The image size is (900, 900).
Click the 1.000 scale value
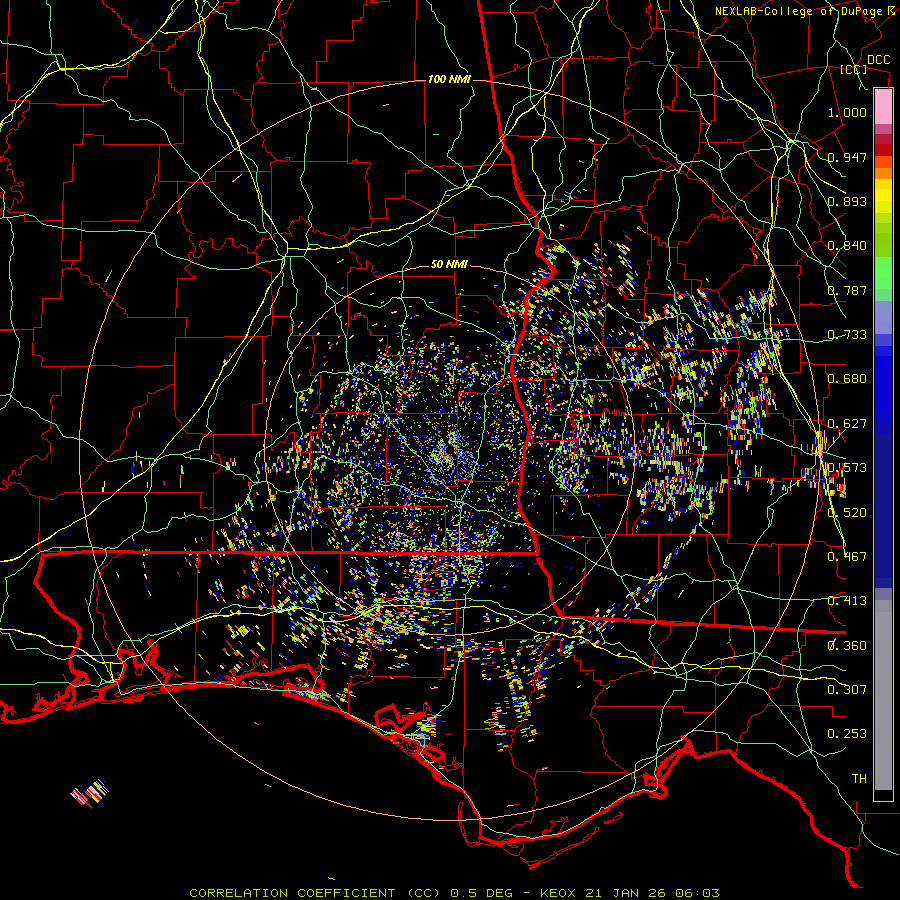point(847,113)
